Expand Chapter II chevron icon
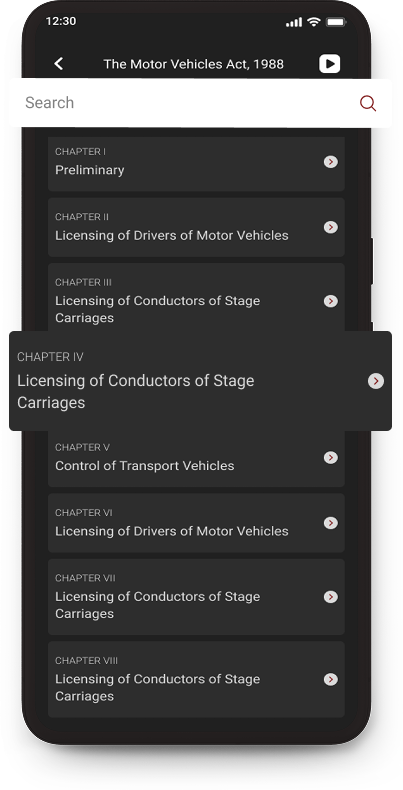The image size is (403, 790). click(x=330, y=227)
